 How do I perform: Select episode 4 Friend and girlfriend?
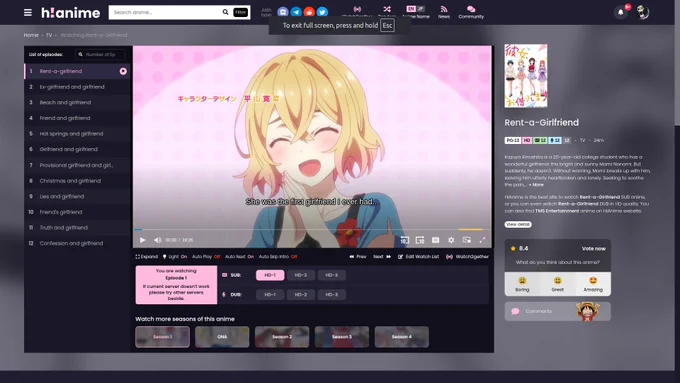point(77,118)
